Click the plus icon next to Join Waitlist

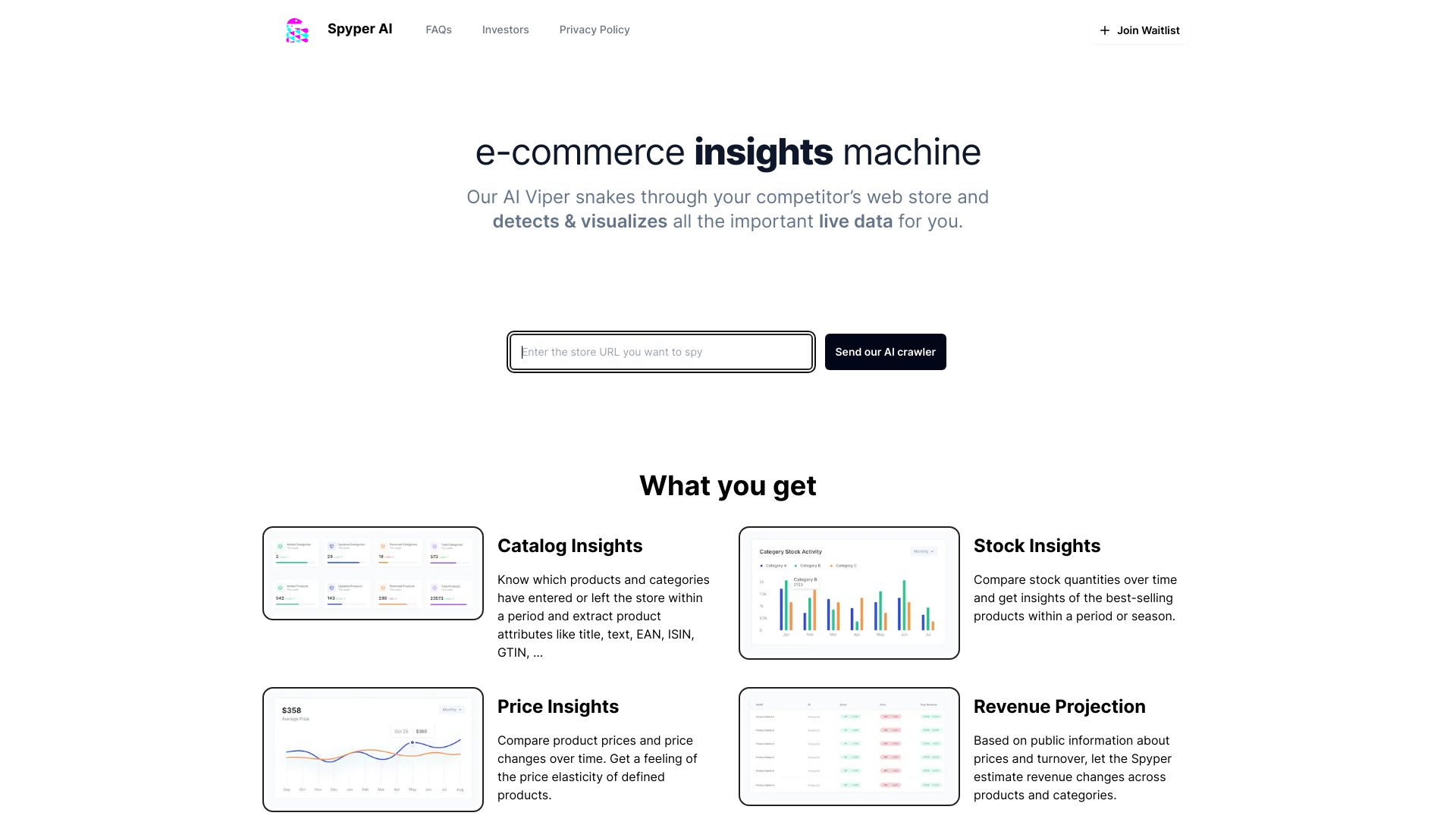pyautogui.click(x=1103, y=30)
